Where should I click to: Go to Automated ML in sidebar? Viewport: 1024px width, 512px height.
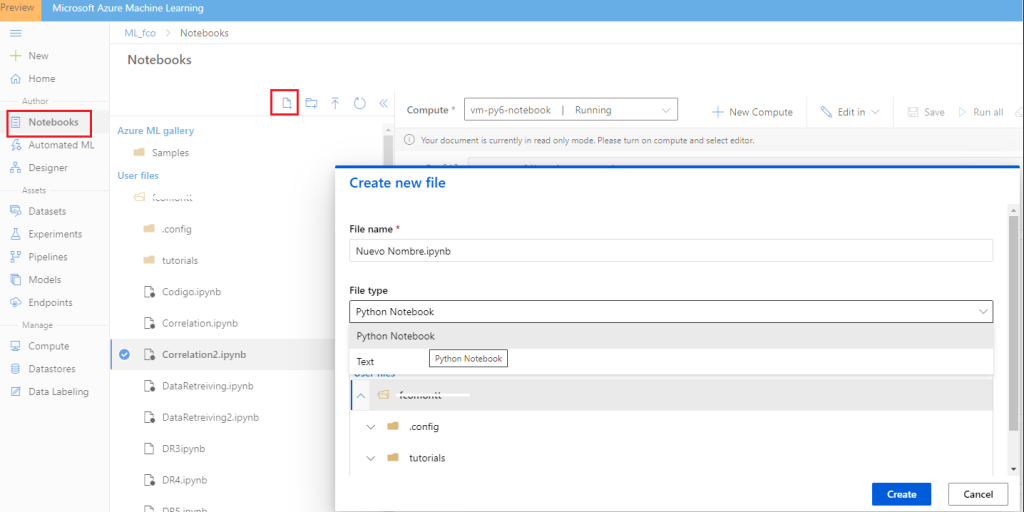click(x=60, y=145)
